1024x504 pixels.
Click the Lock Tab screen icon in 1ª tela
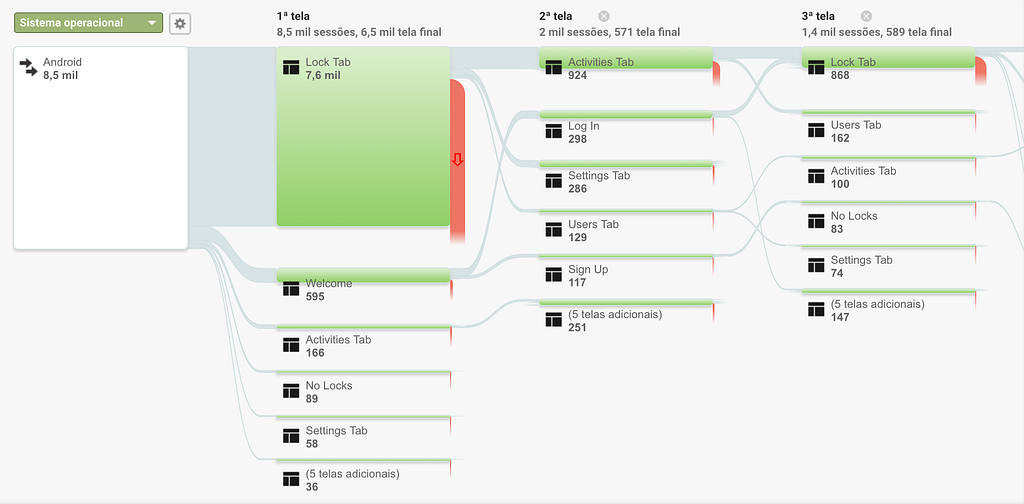pos(291,67)
